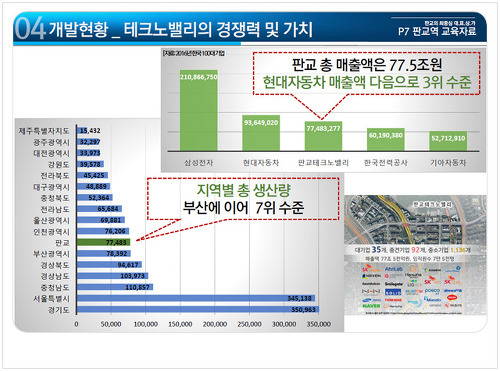Click the 100,000 tick on the horizontal axis
The height and width of the screenshot is (371, 500).
[x=146, y=324]
